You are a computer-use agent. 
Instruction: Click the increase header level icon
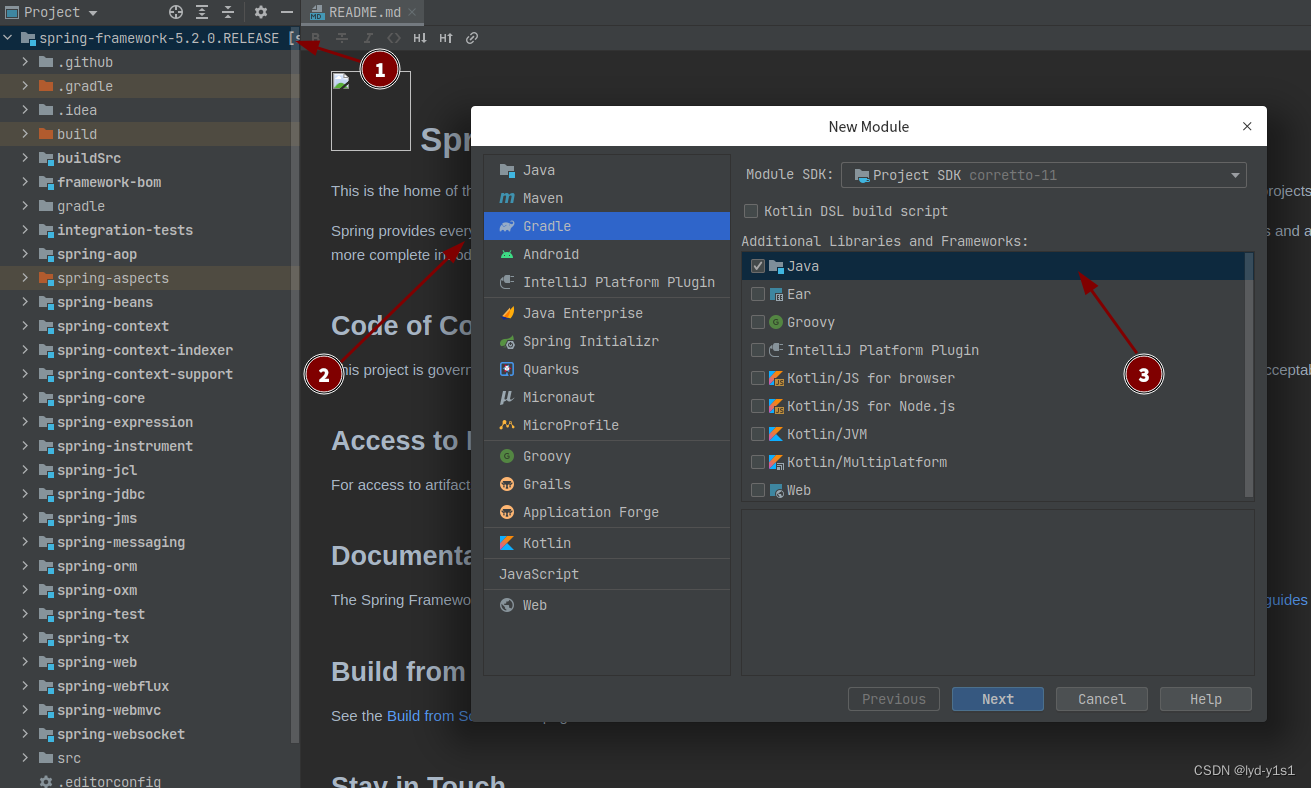point(446,38)
